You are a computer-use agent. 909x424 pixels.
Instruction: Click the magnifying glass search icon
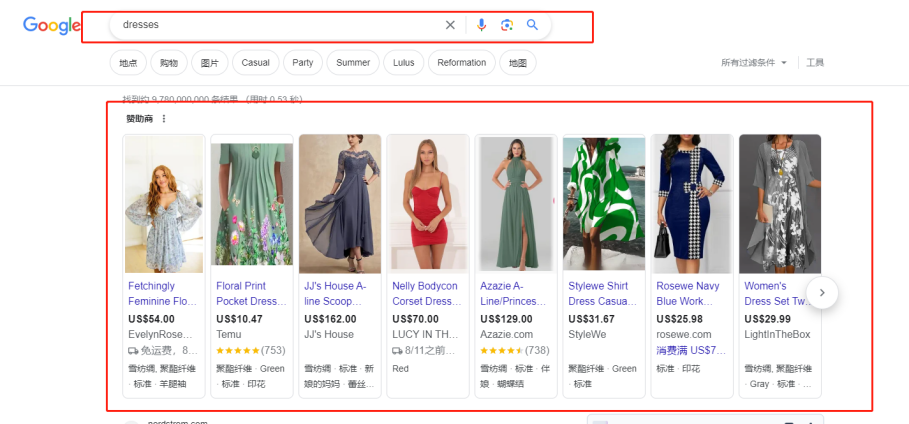(532, 25)
